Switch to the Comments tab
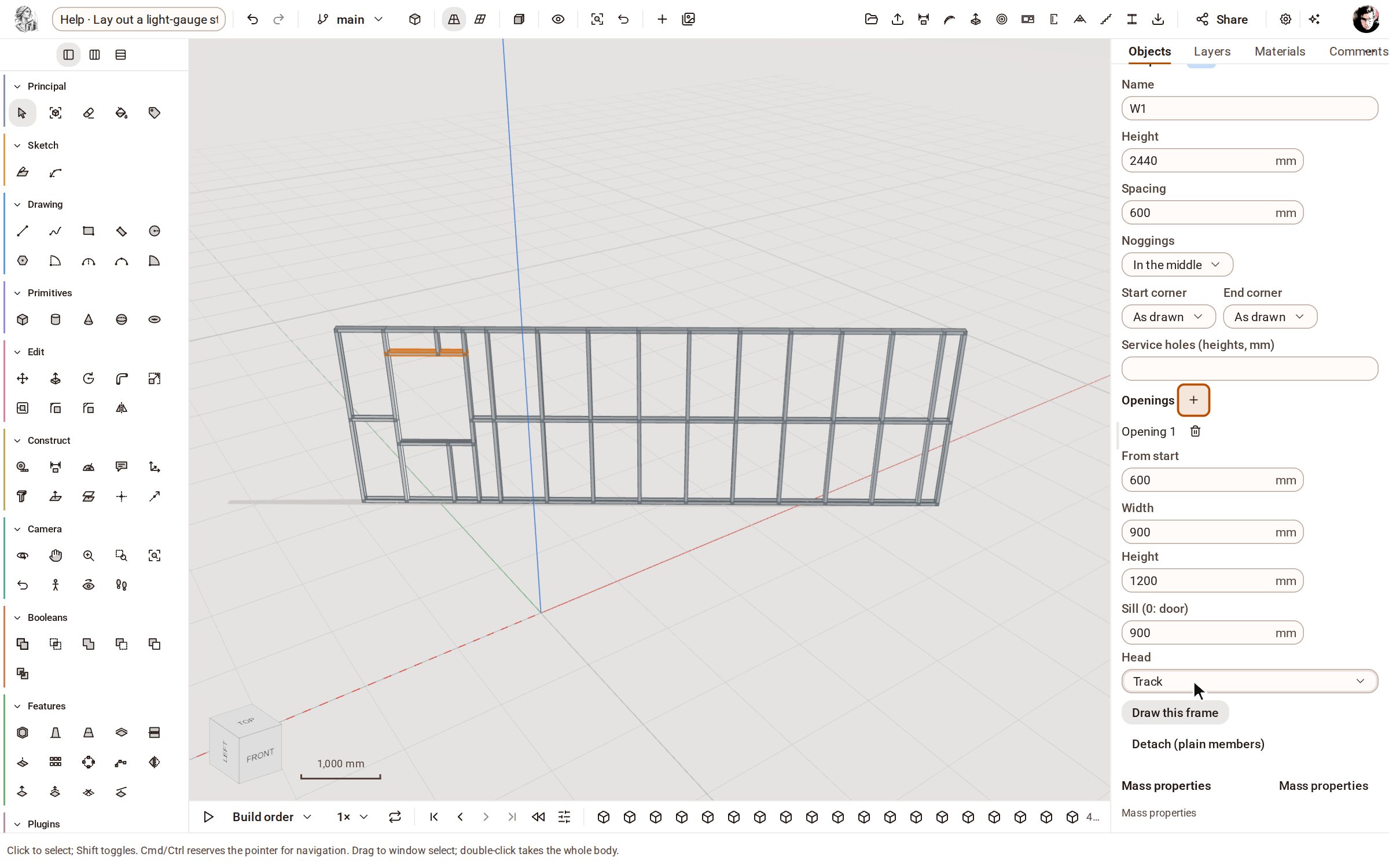Screen dimensions: 1389x868 click(x=1358, y=51)
